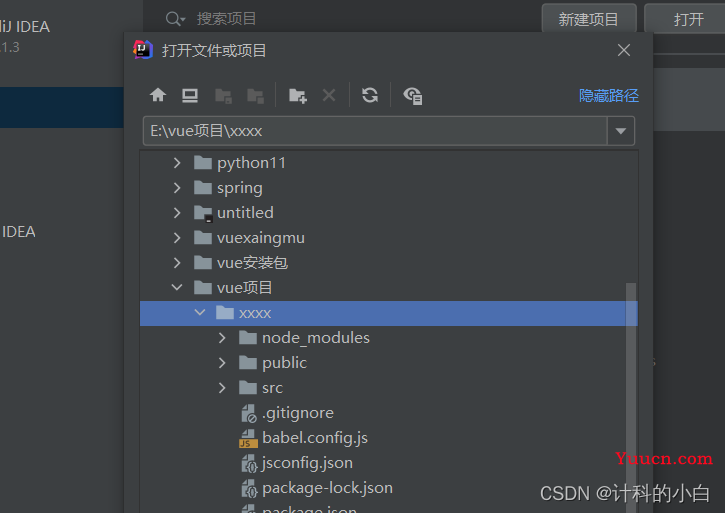Select node_modules in the tree
Screen dimensions: 725x513
[316, 338]
